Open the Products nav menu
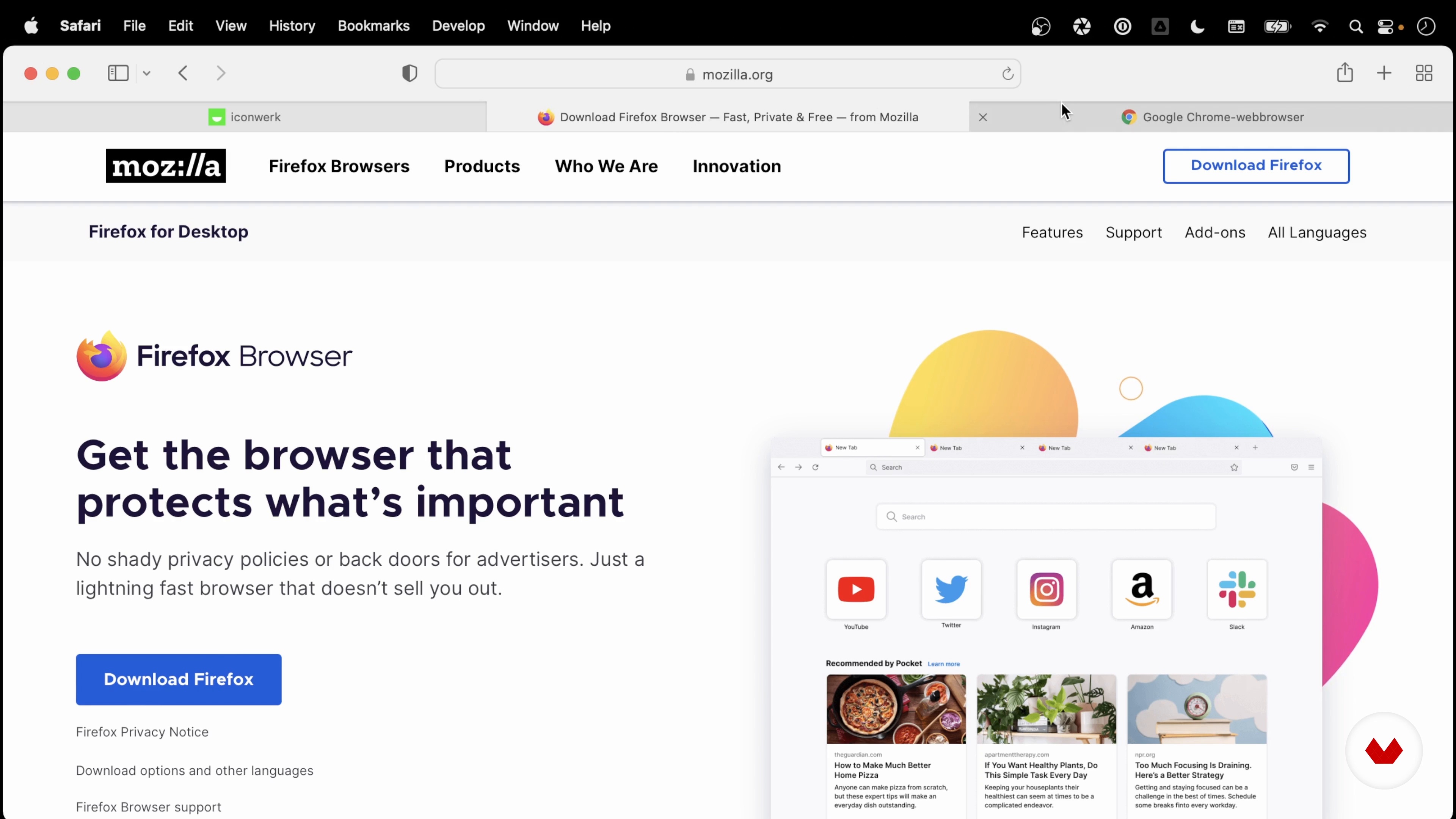Image resolution: width=1456 pixels, height=819 pixels. 482,166
